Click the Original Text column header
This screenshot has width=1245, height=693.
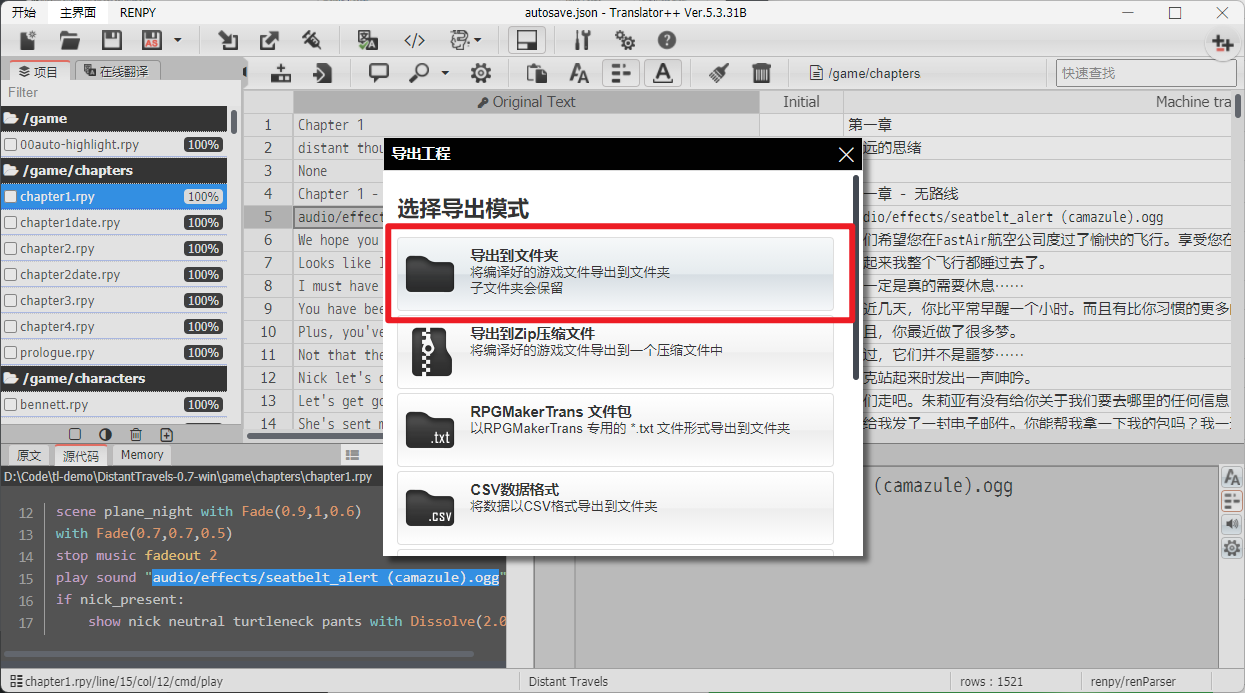(526, 102)
